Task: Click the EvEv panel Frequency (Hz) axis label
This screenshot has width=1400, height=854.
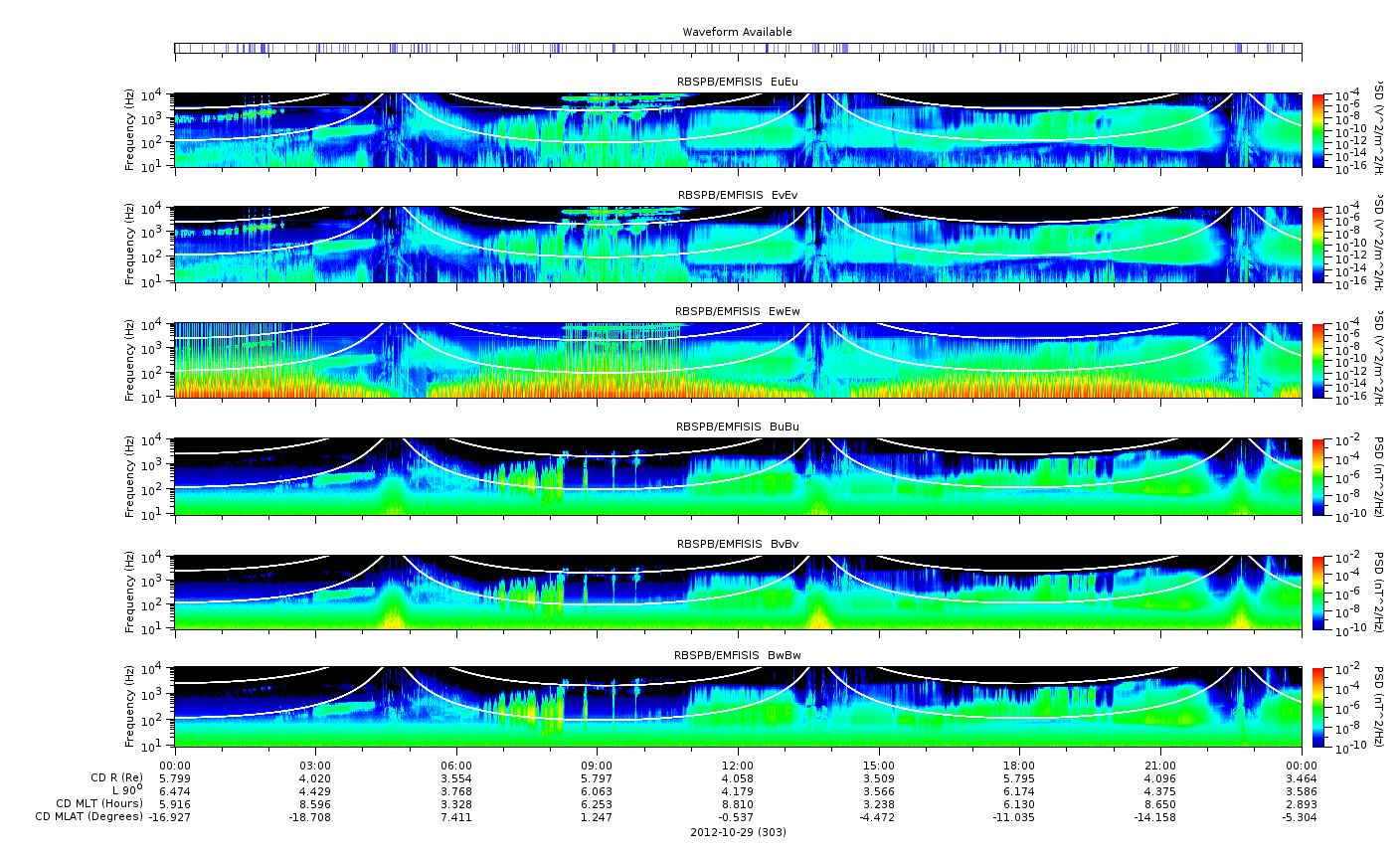Action: (130, 246)
